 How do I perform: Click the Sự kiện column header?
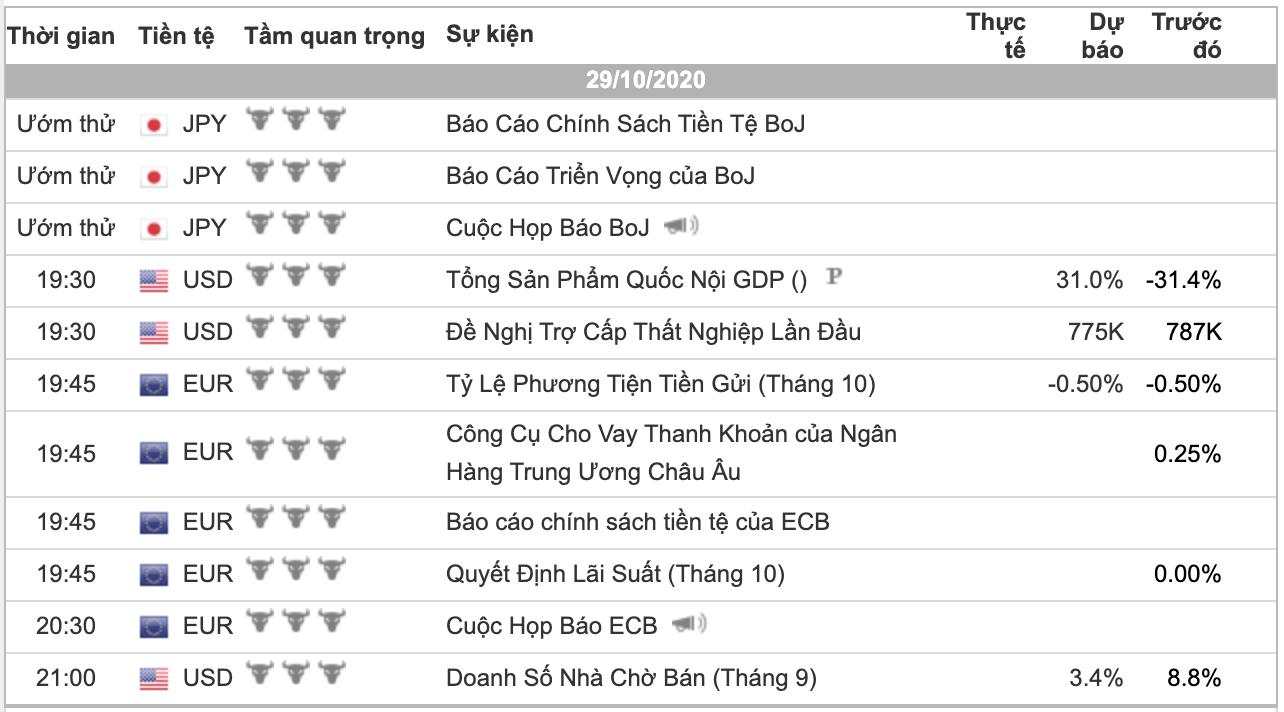point(490,35)
